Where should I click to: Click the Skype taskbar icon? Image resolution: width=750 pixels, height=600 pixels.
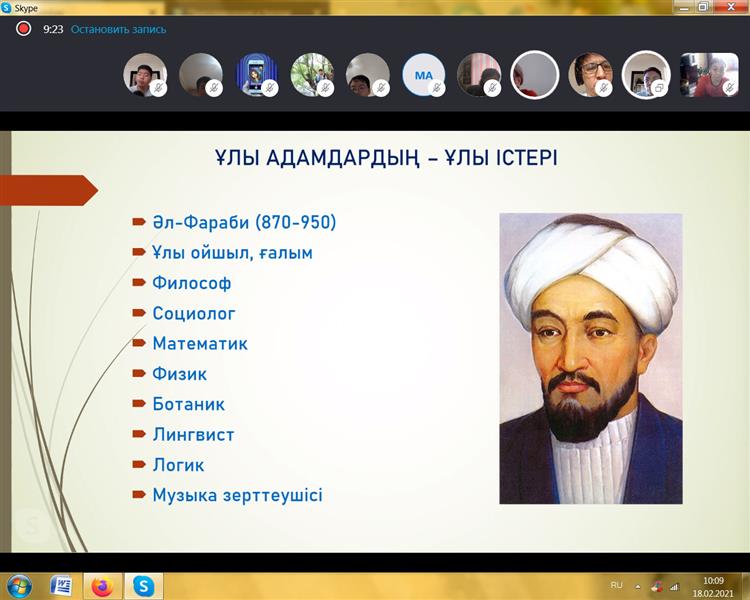tap(143, 586)
